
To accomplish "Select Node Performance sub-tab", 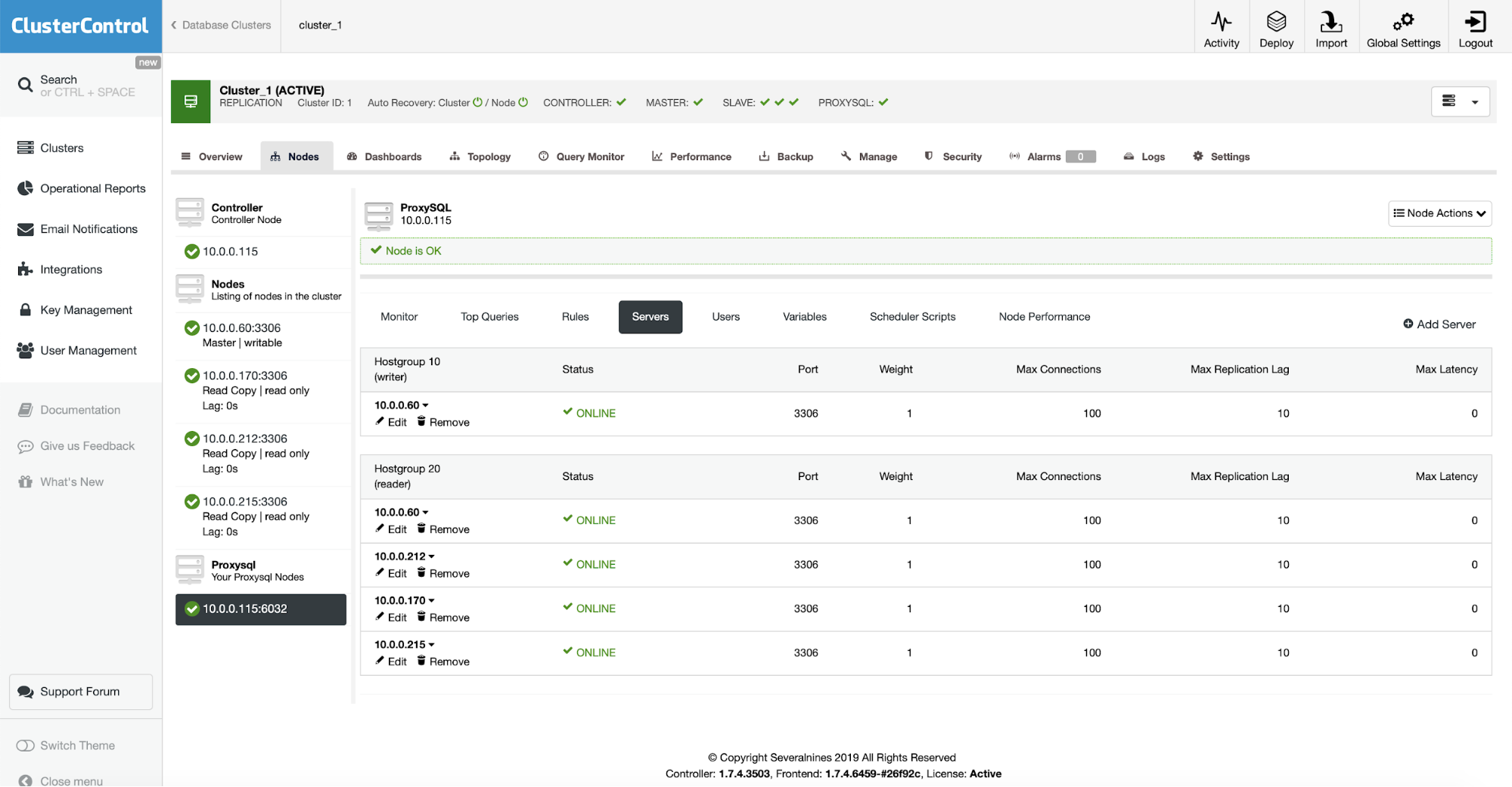I will (x=1044, y=317).
